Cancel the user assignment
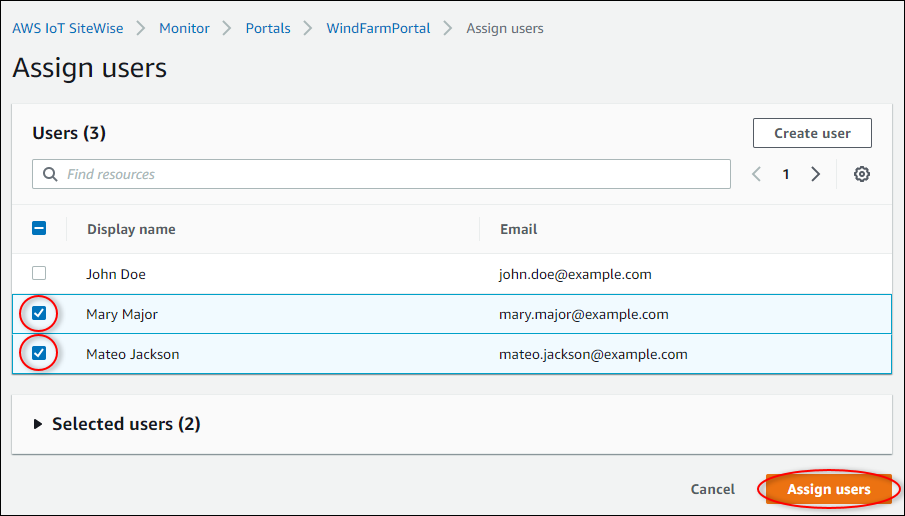The image size is (905, 516). point(712,489)
